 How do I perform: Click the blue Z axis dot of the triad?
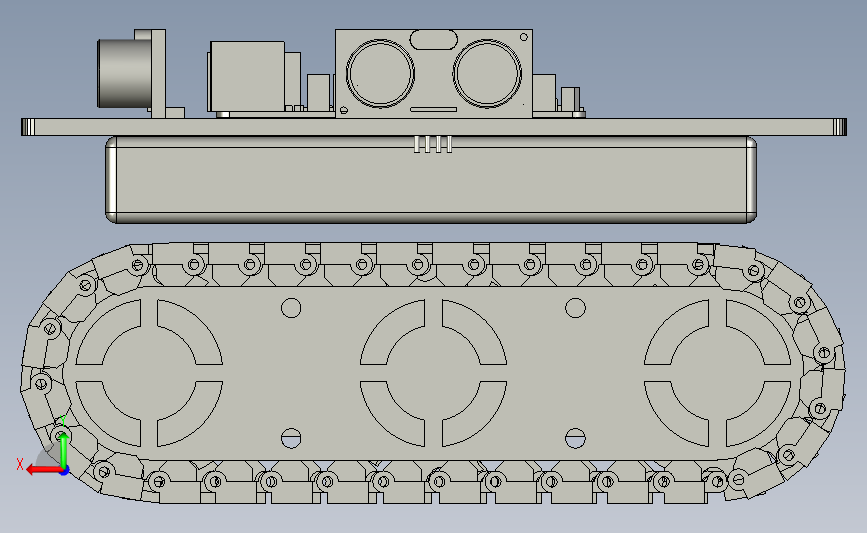tap(64, 471)
